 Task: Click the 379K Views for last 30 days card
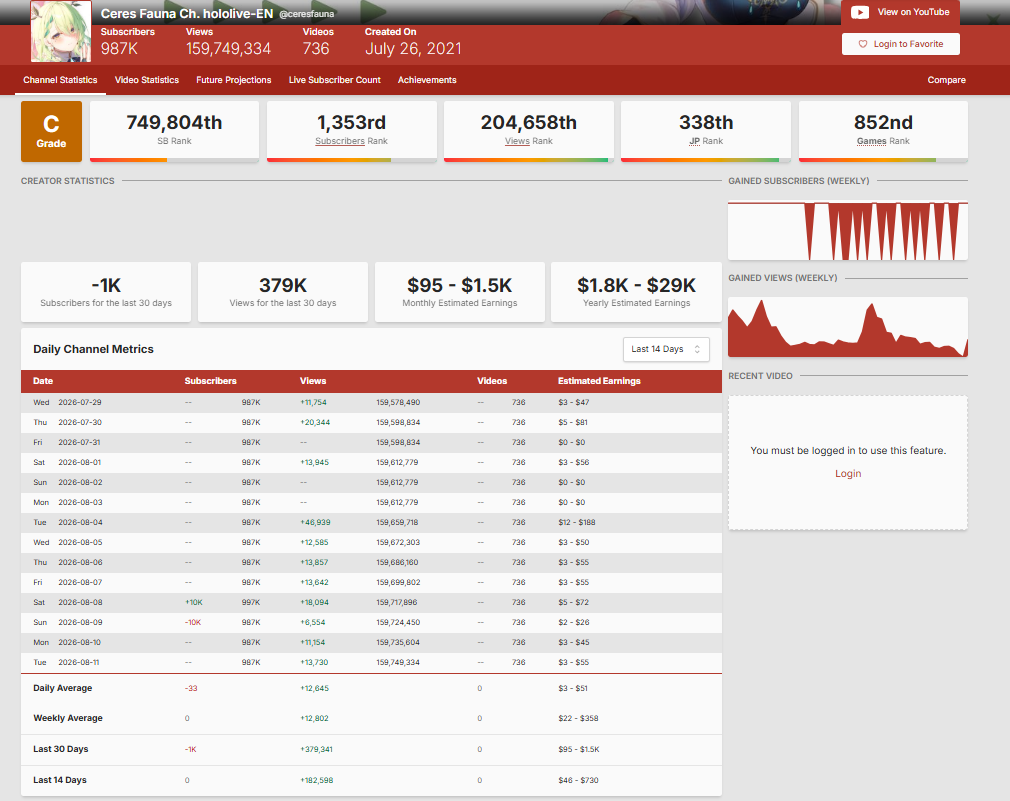pos(283,292)
